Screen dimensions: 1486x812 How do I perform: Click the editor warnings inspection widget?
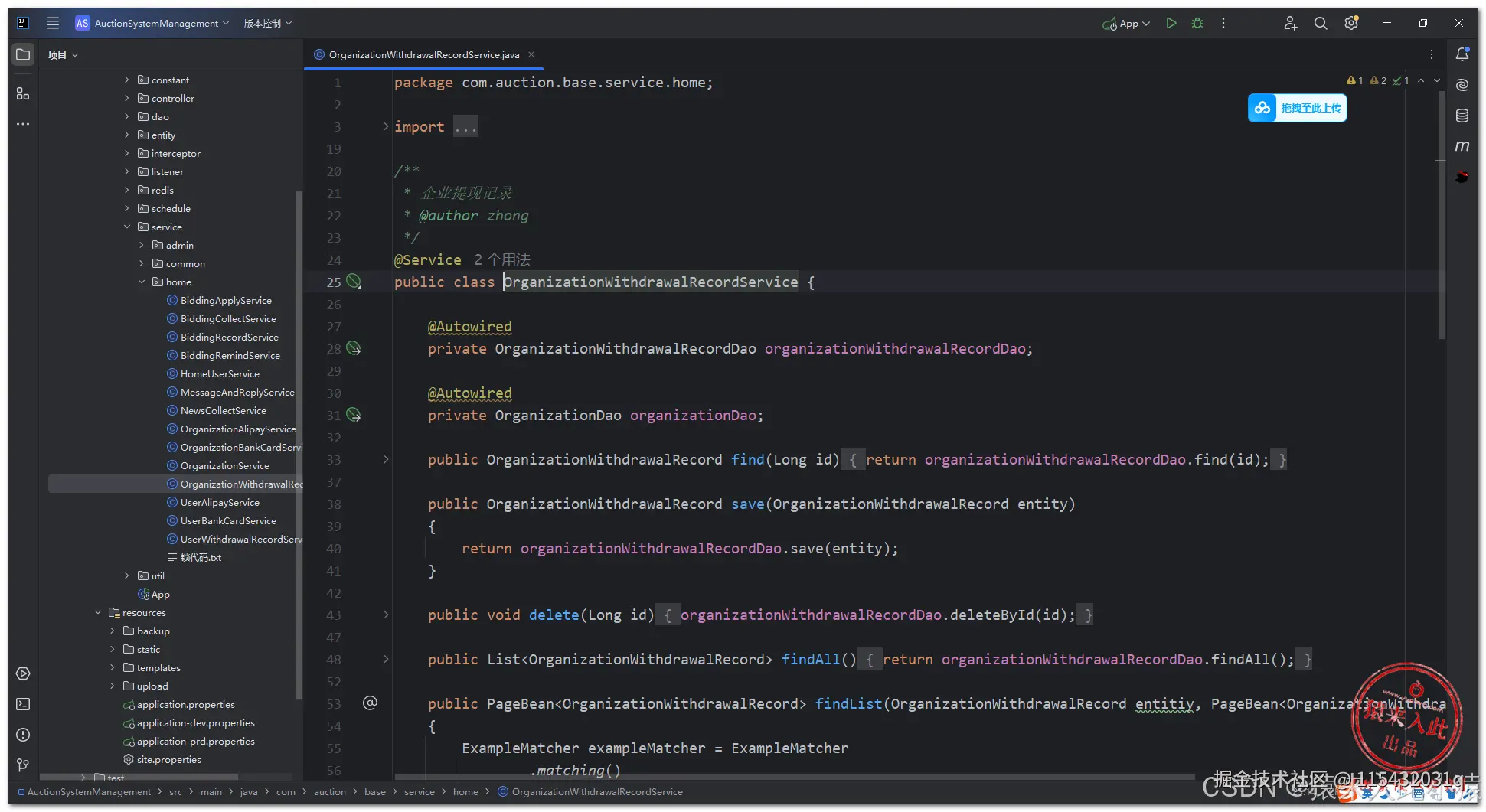(x=1378, y=80)
